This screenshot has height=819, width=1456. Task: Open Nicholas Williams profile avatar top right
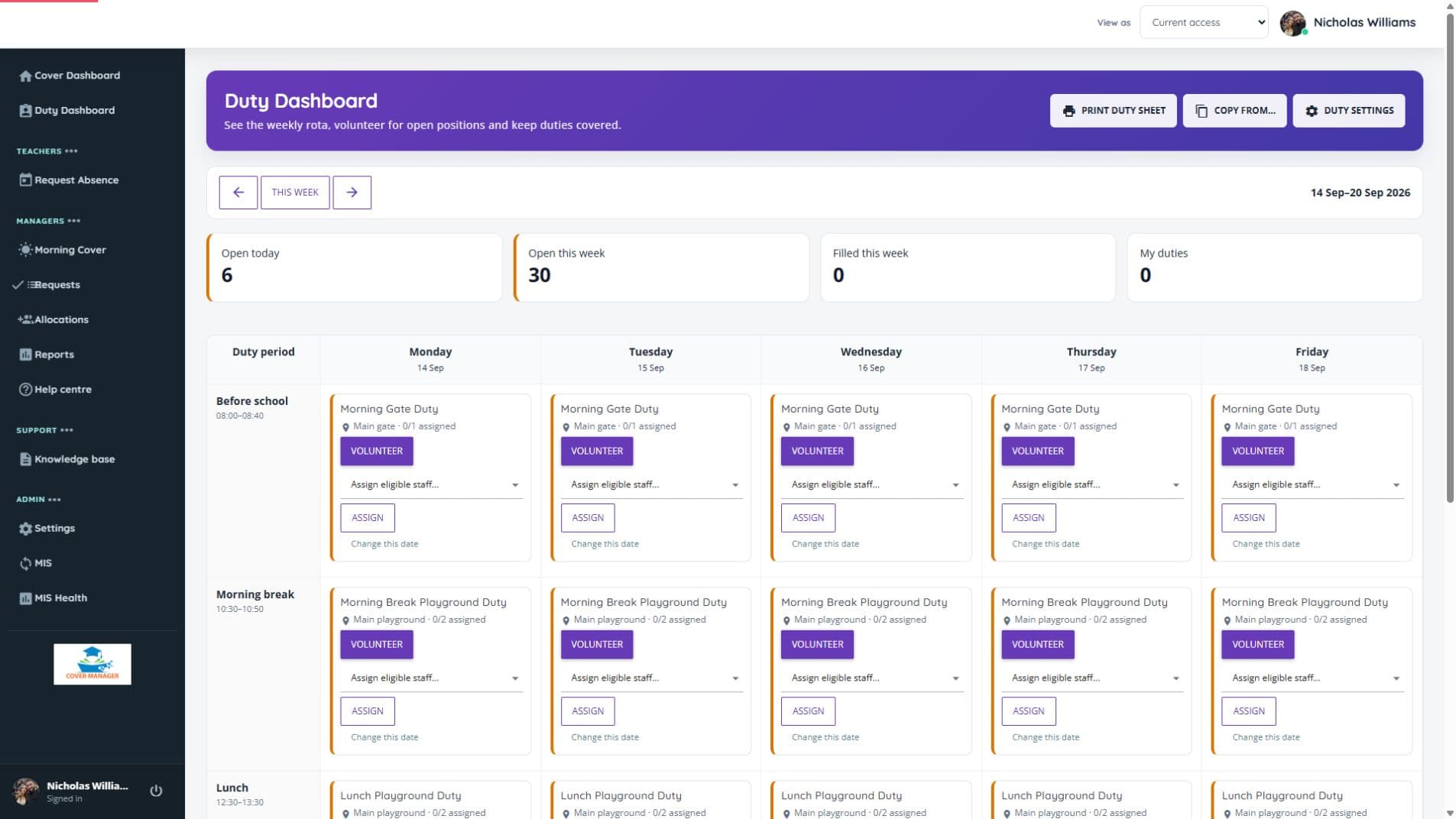[x=1292, y=23]
